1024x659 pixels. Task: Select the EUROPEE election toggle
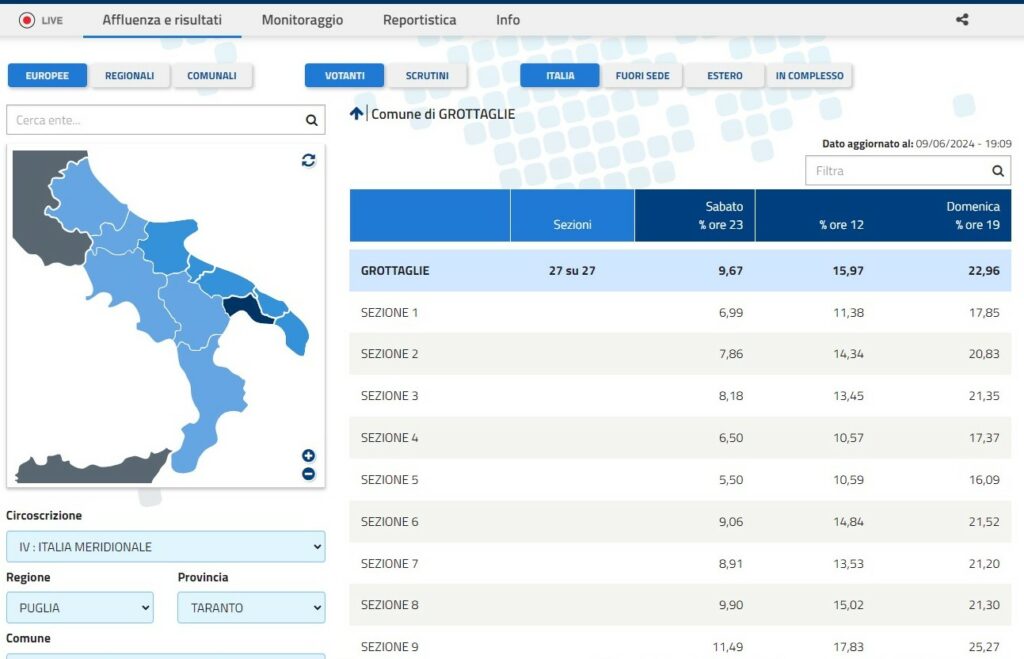[x=47, y=76]
